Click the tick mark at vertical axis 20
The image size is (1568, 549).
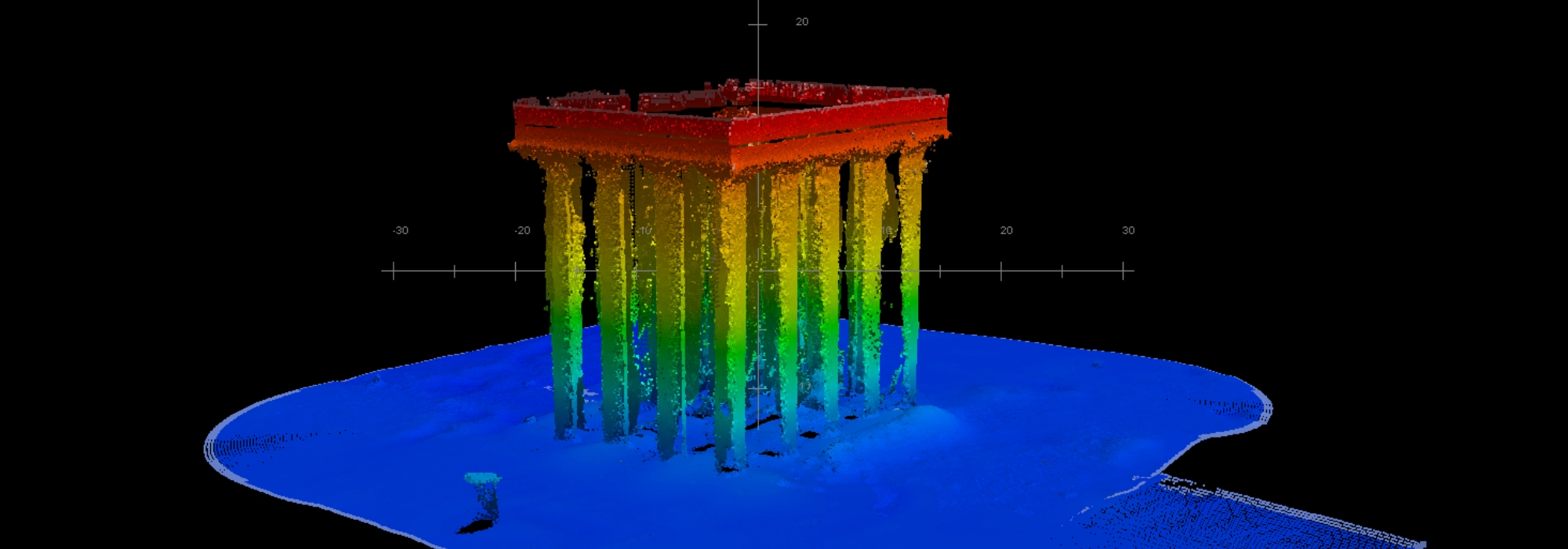pyautogui.click(x=757, y=25)
